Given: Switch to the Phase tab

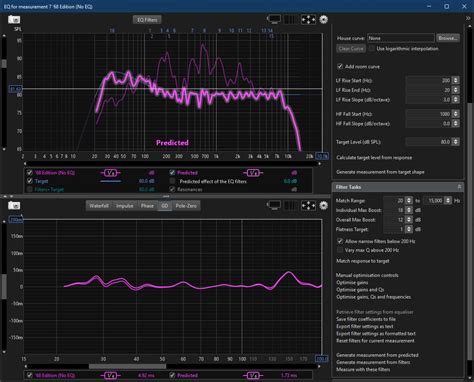Looking at the screenshot, I should click(x=147, y=206).
